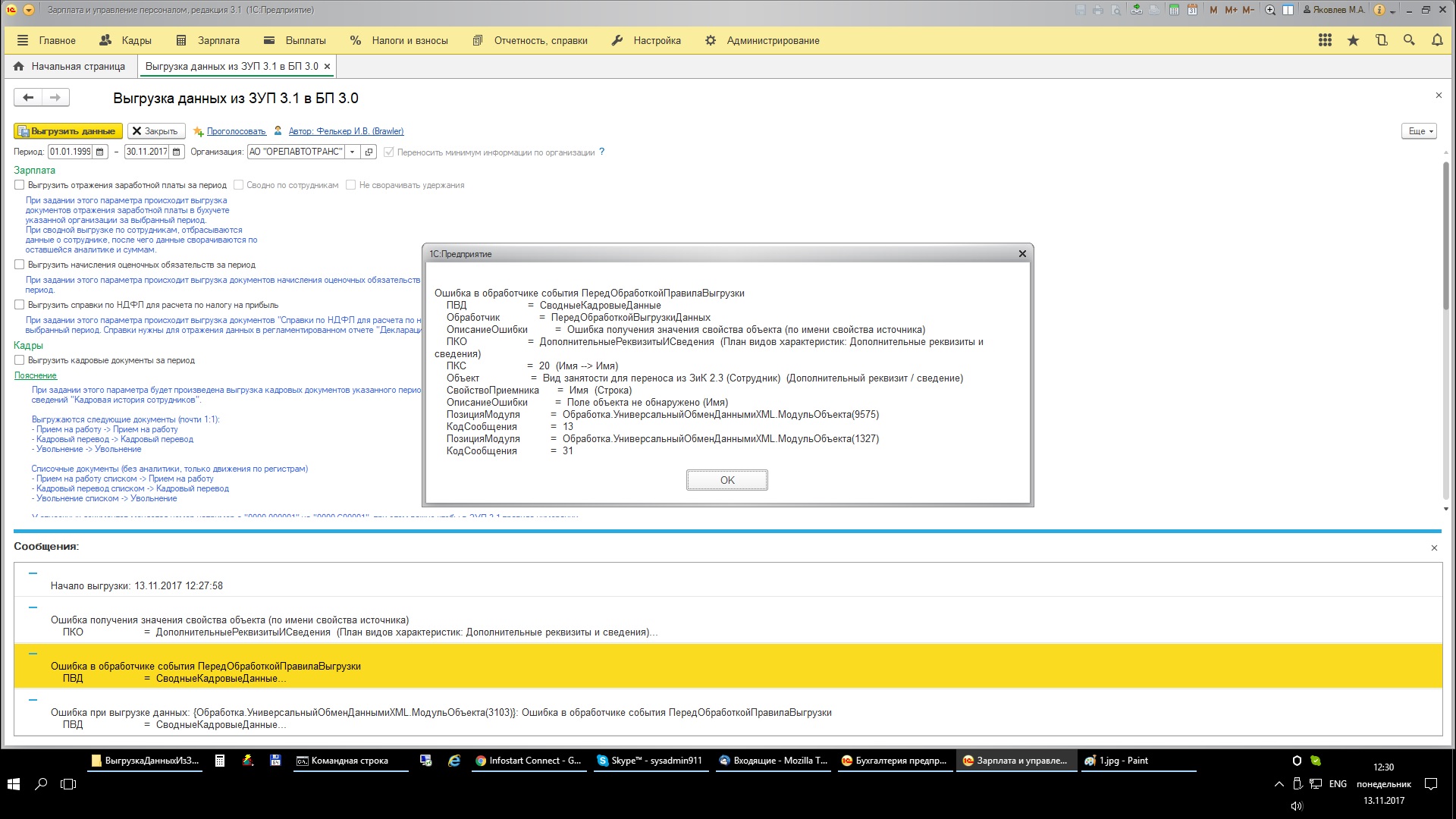Toggle Переносить минимум информации checkbox
Screen dimensions: 1456x819
389,152
